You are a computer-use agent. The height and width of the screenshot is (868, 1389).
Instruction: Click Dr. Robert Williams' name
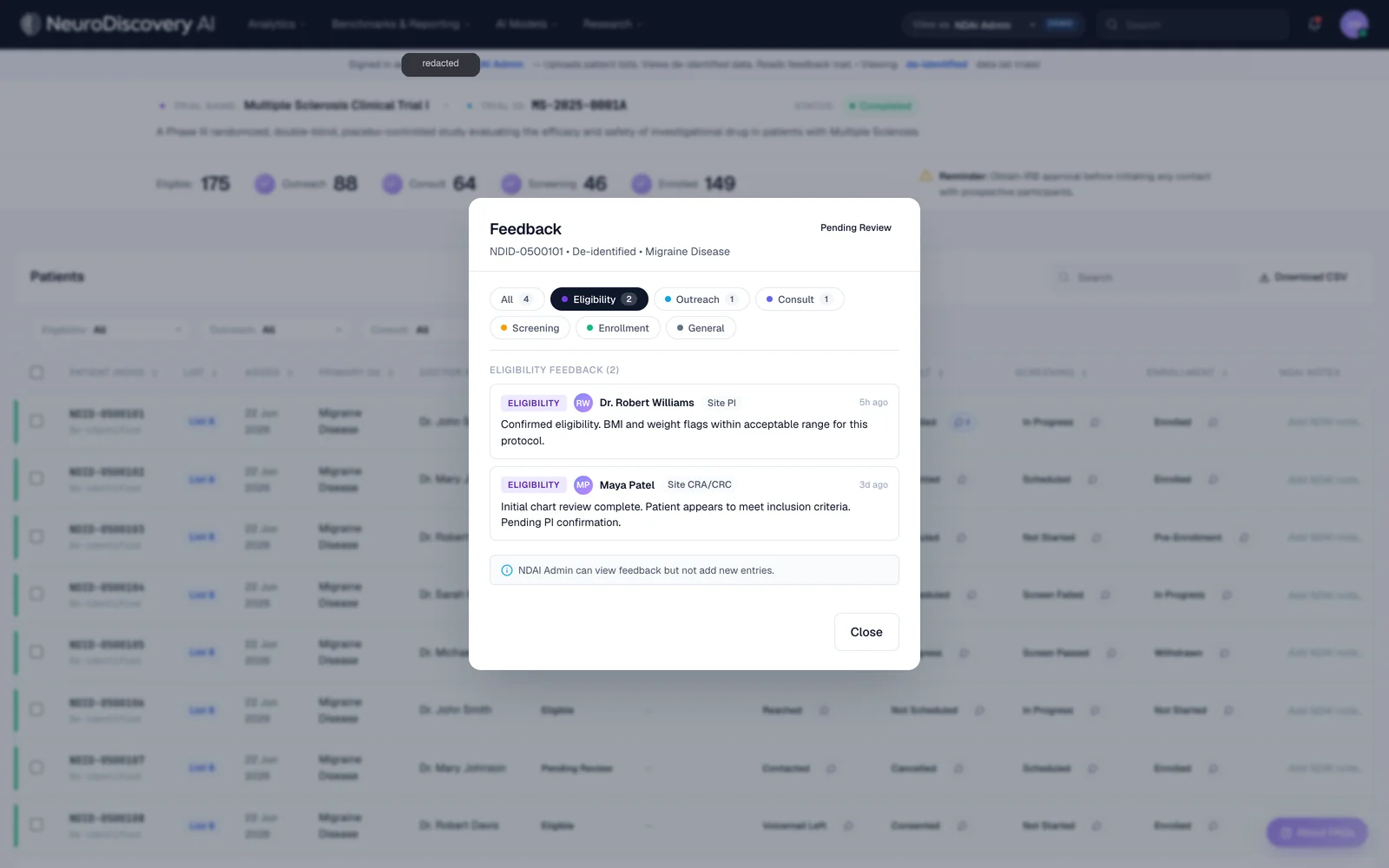(647, 403)
